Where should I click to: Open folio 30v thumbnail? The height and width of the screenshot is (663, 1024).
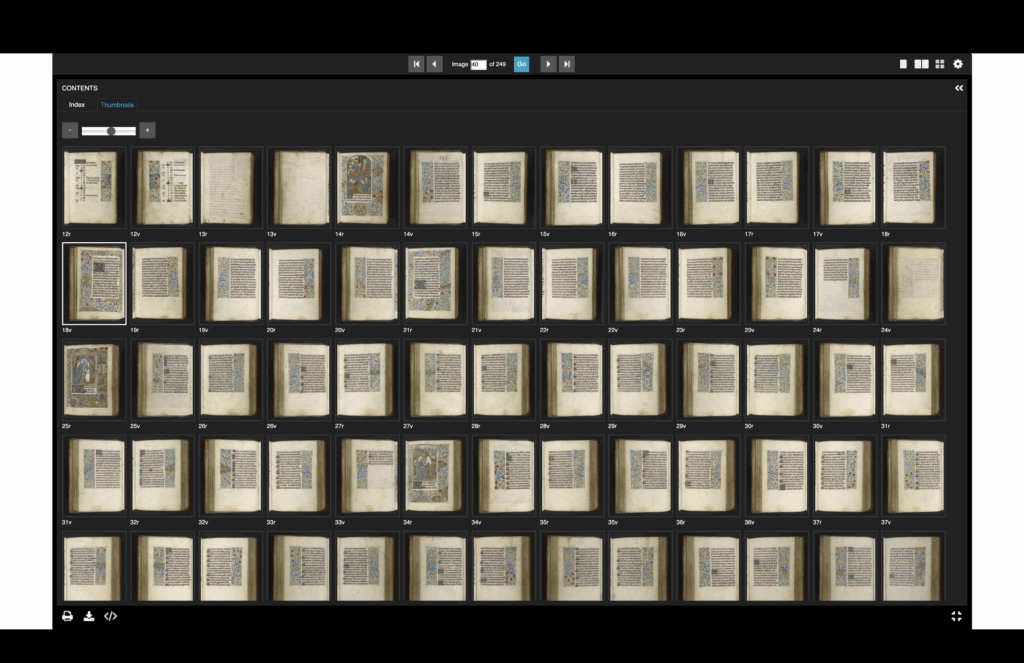(x=845, y=380)
